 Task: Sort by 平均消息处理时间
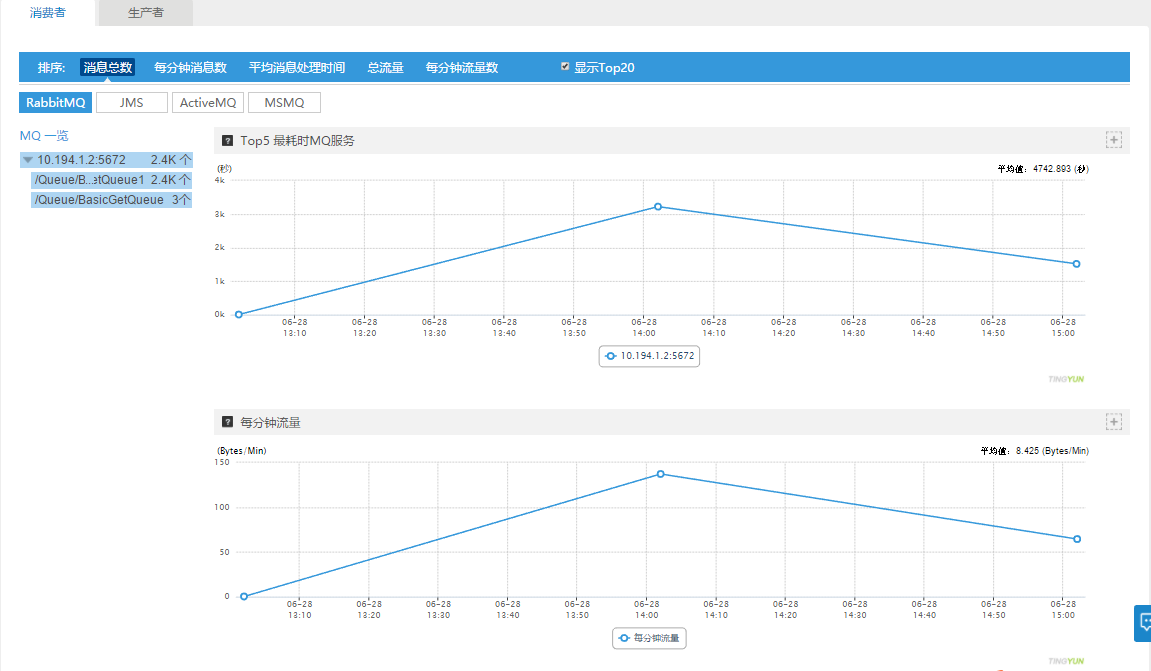(297, 68)
